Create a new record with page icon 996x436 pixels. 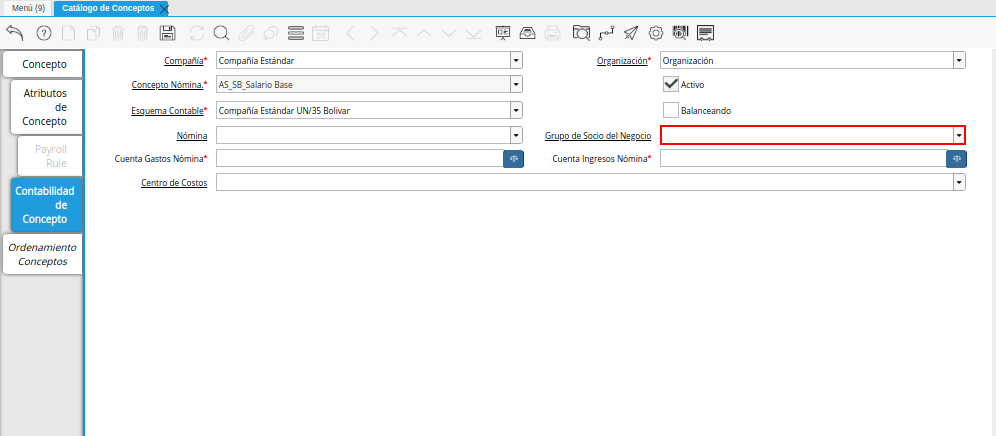tap(68, 33)
